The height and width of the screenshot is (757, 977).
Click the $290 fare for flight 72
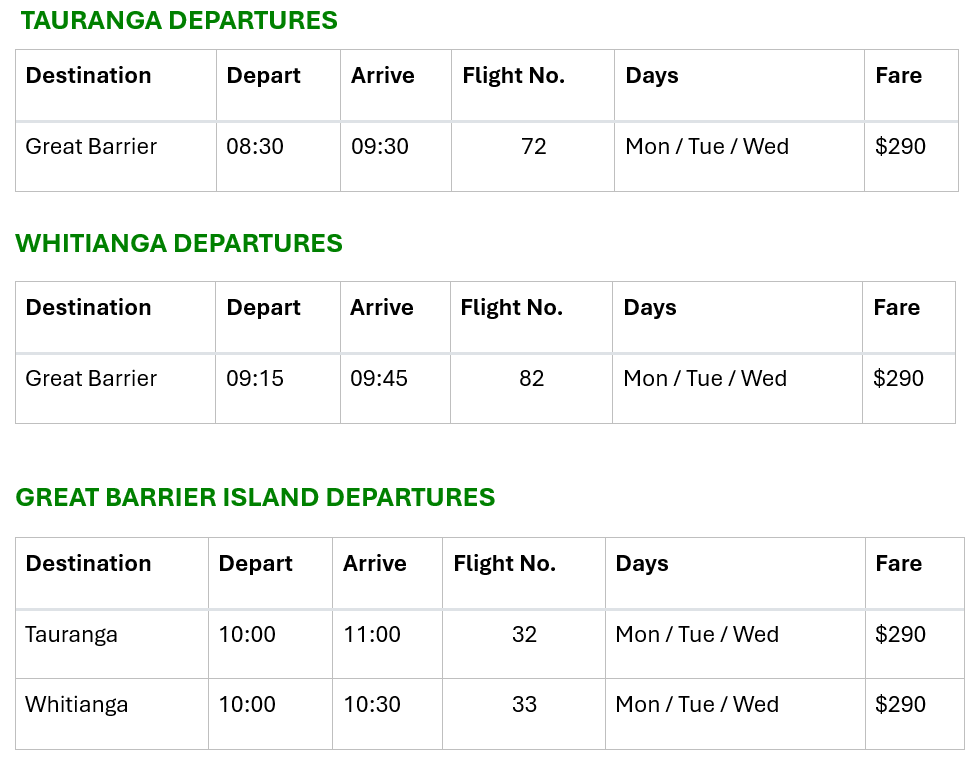900,147
